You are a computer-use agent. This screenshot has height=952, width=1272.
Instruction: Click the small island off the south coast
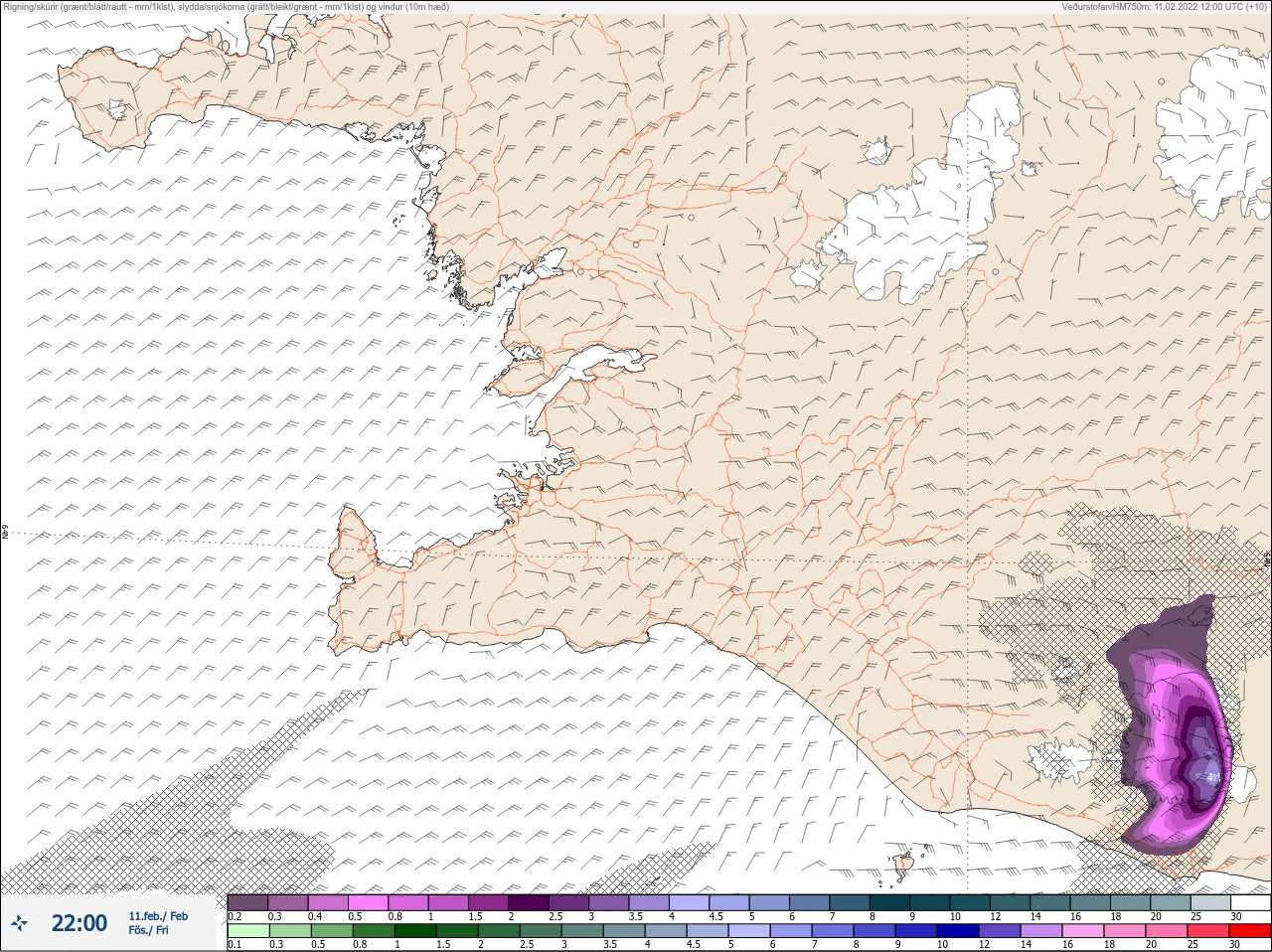tap(903, 865)
